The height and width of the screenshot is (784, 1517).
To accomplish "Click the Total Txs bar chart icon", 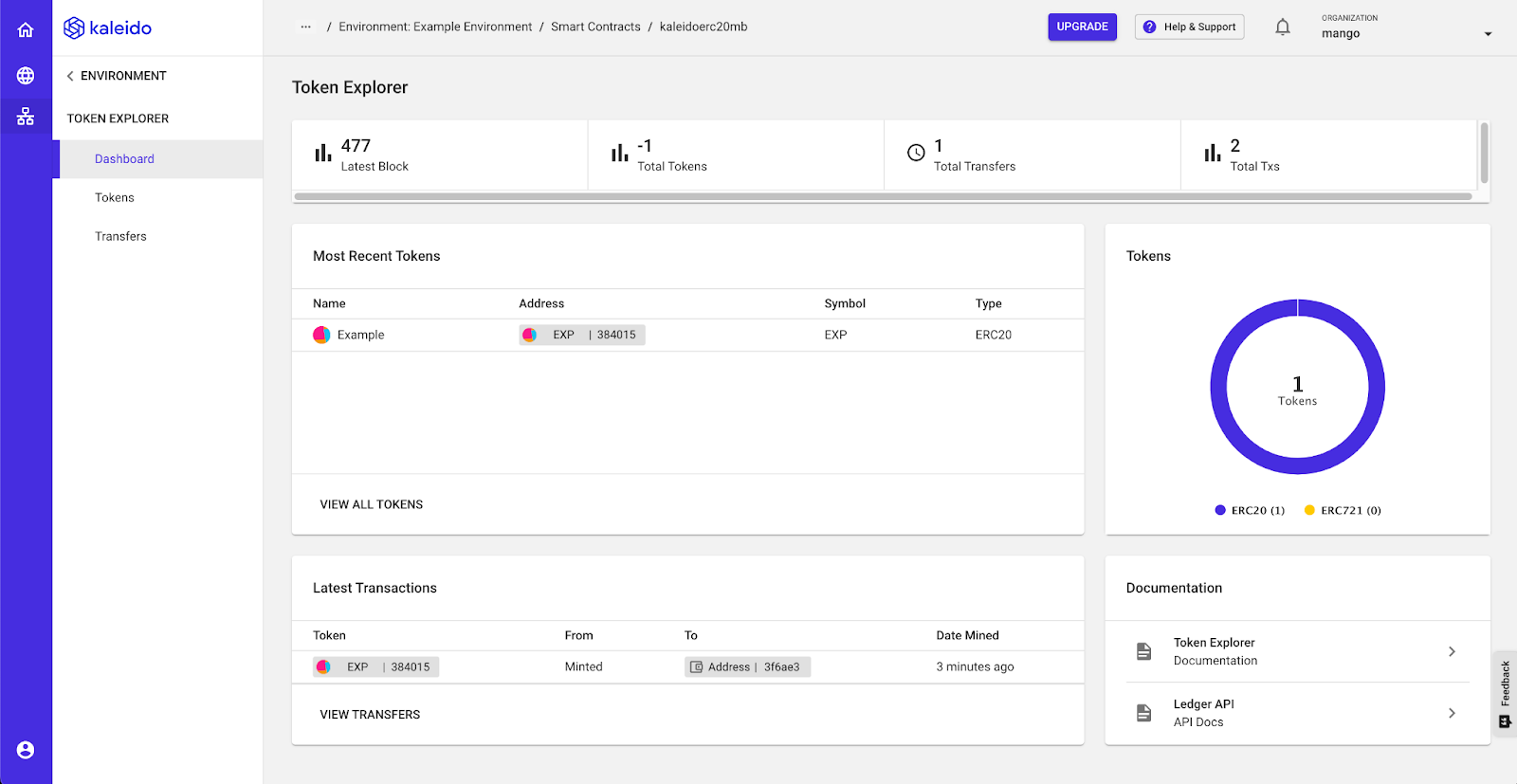I will pos(1213,153).
